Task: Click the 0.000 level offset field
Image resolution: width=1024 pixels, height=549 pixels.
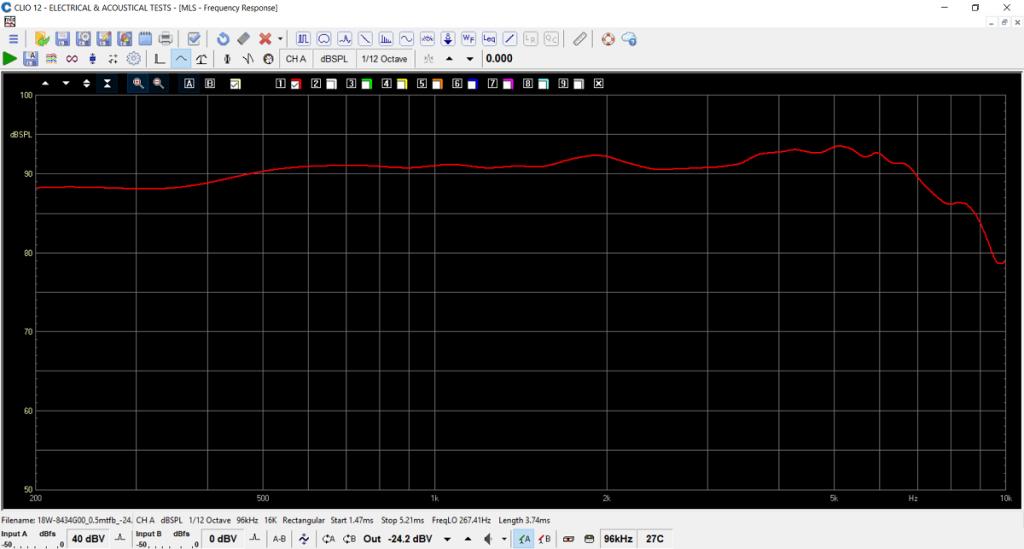Action: (x=499, y=59)
